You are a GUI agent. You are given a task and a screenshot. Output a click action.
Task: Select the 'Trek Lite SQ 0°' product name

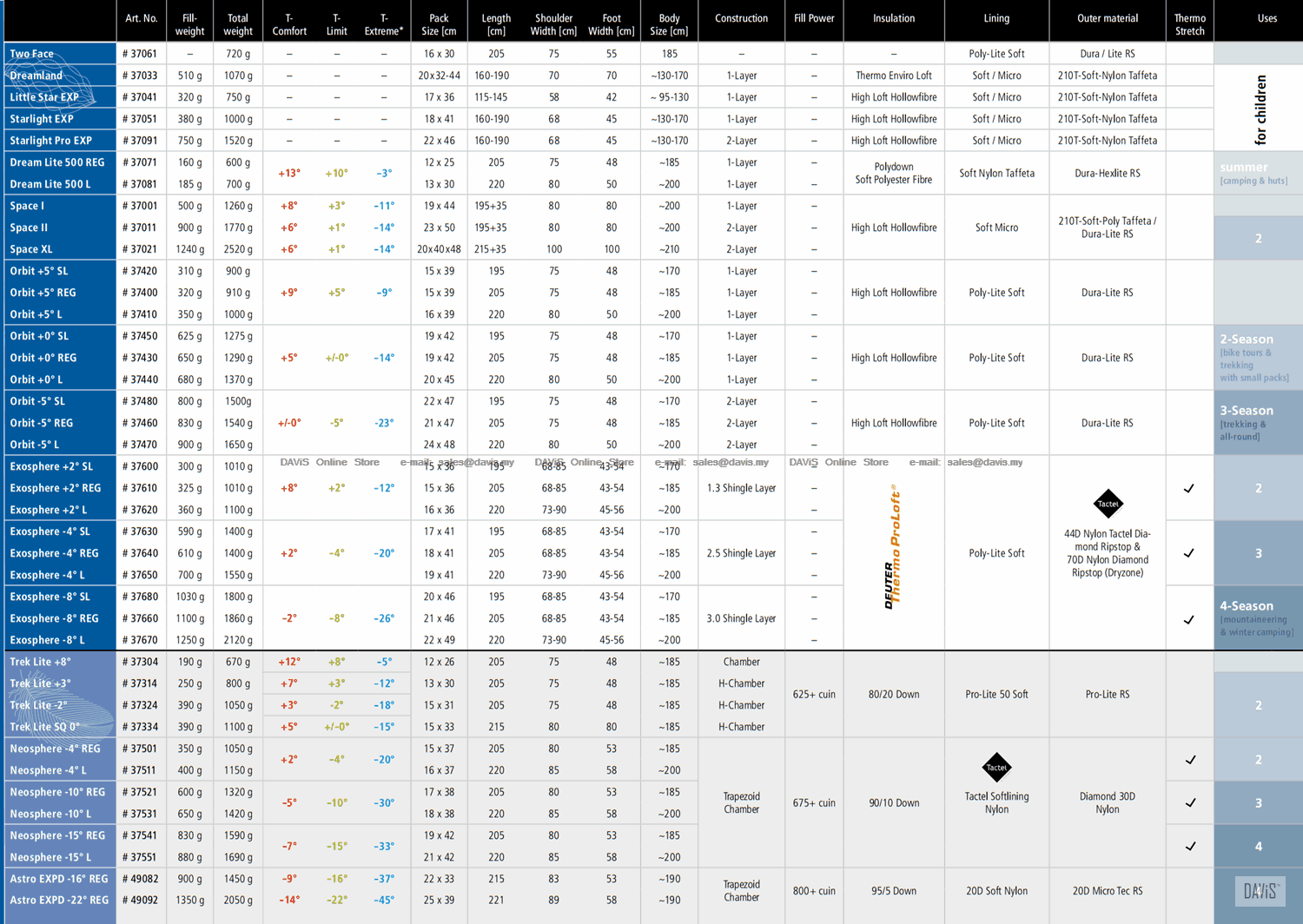44,727
